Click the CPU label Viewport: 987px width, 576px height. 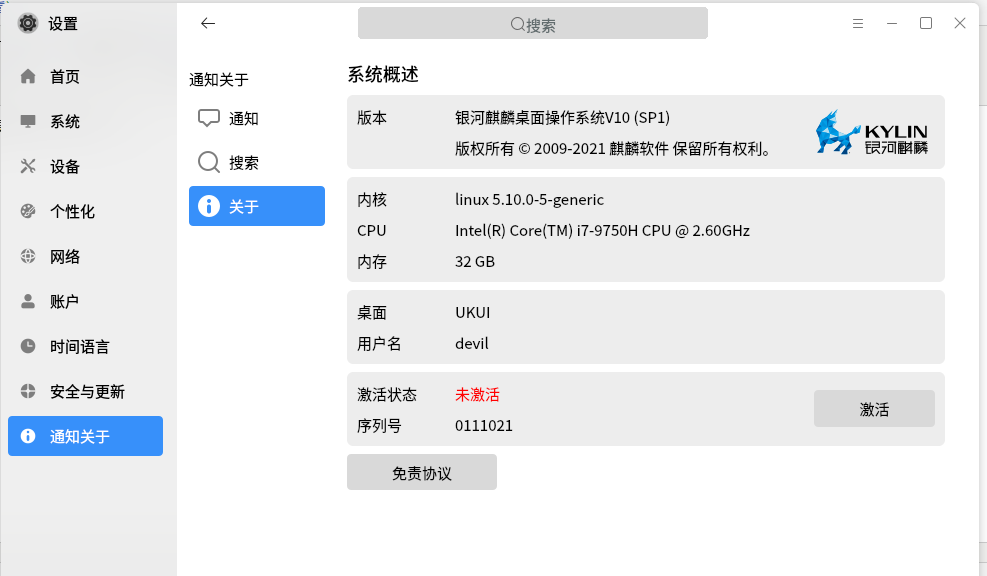[371, 230]
